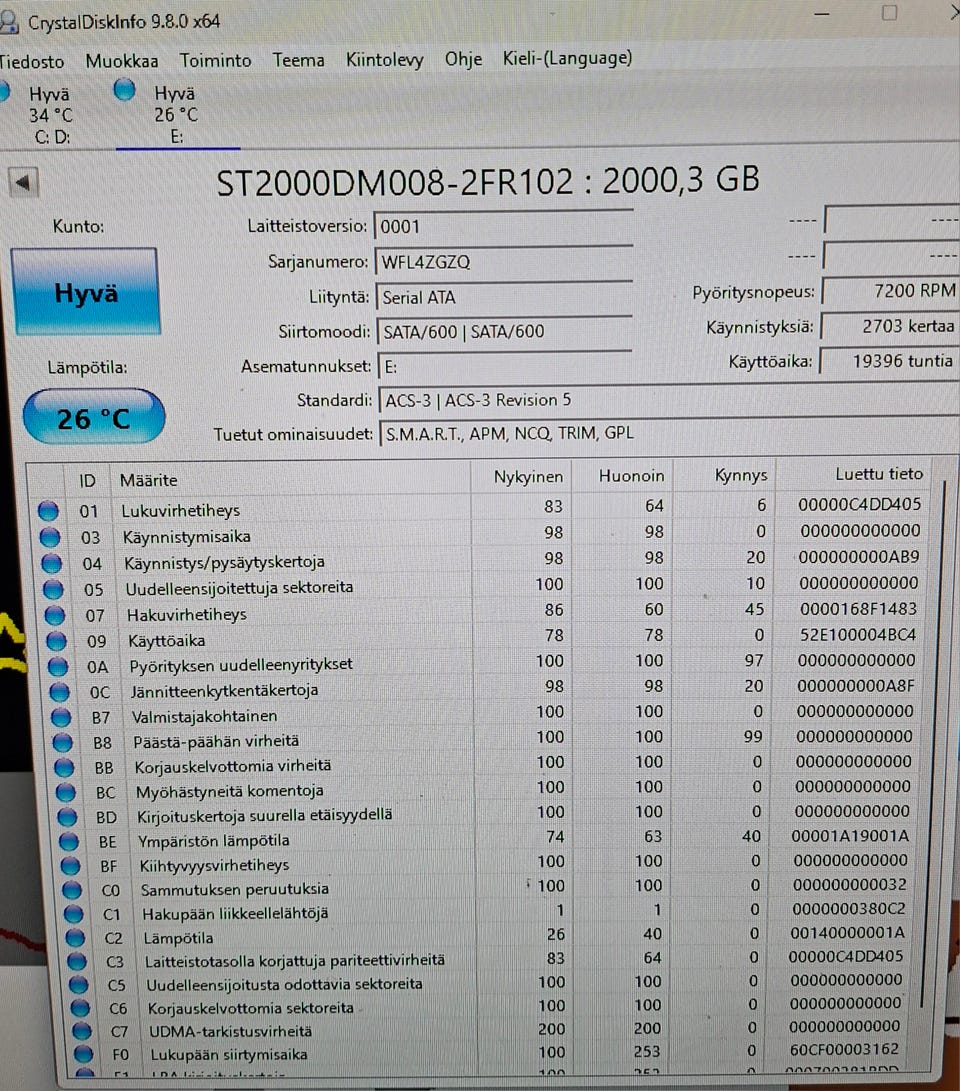
Task: Open the Muokkaa menu
Action: click(x=122, y=61)
